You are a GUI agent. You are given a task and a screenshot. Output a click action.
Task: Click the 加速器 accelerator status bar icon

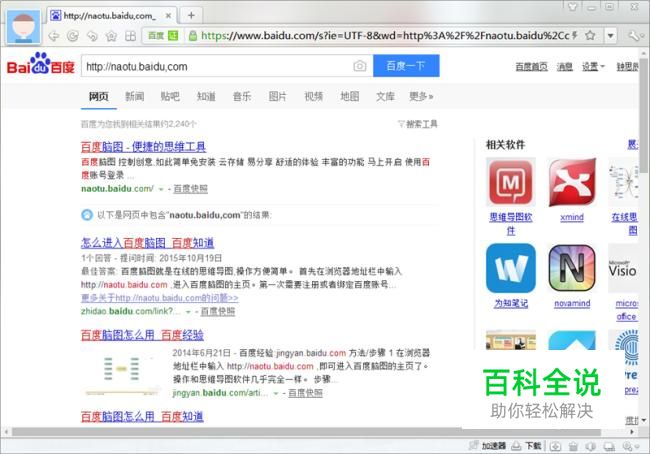(x=488, y=446)
